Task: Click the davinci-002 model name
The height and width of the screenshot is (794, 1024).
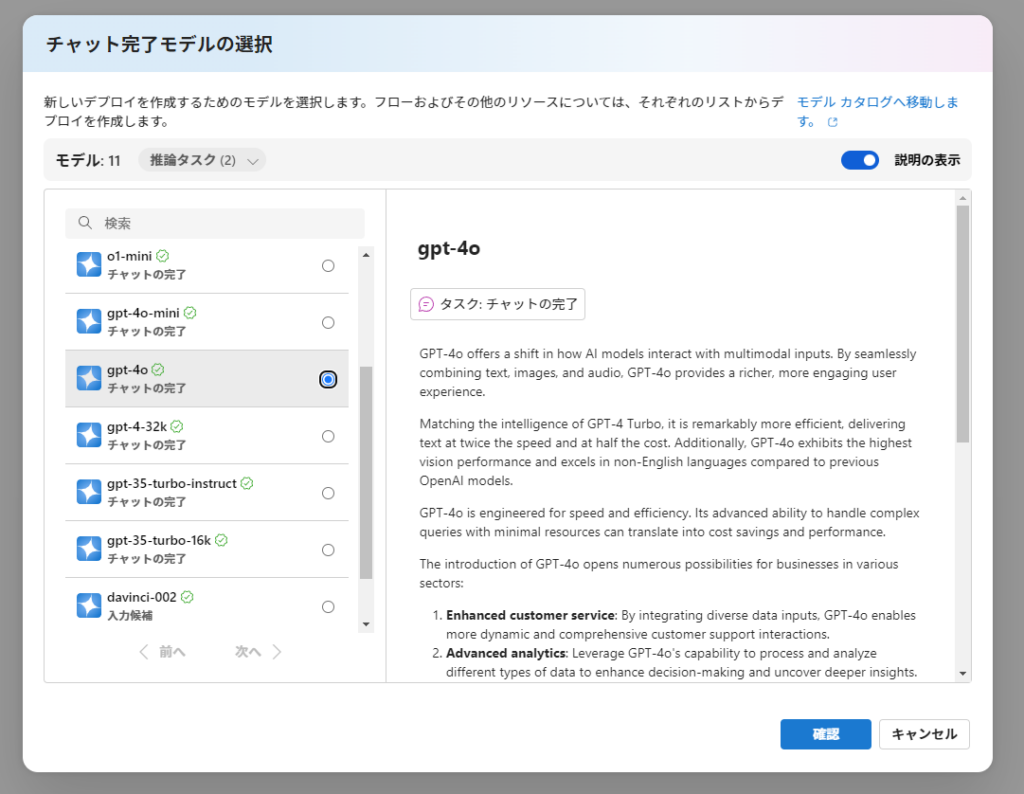Action: [142, 597]
